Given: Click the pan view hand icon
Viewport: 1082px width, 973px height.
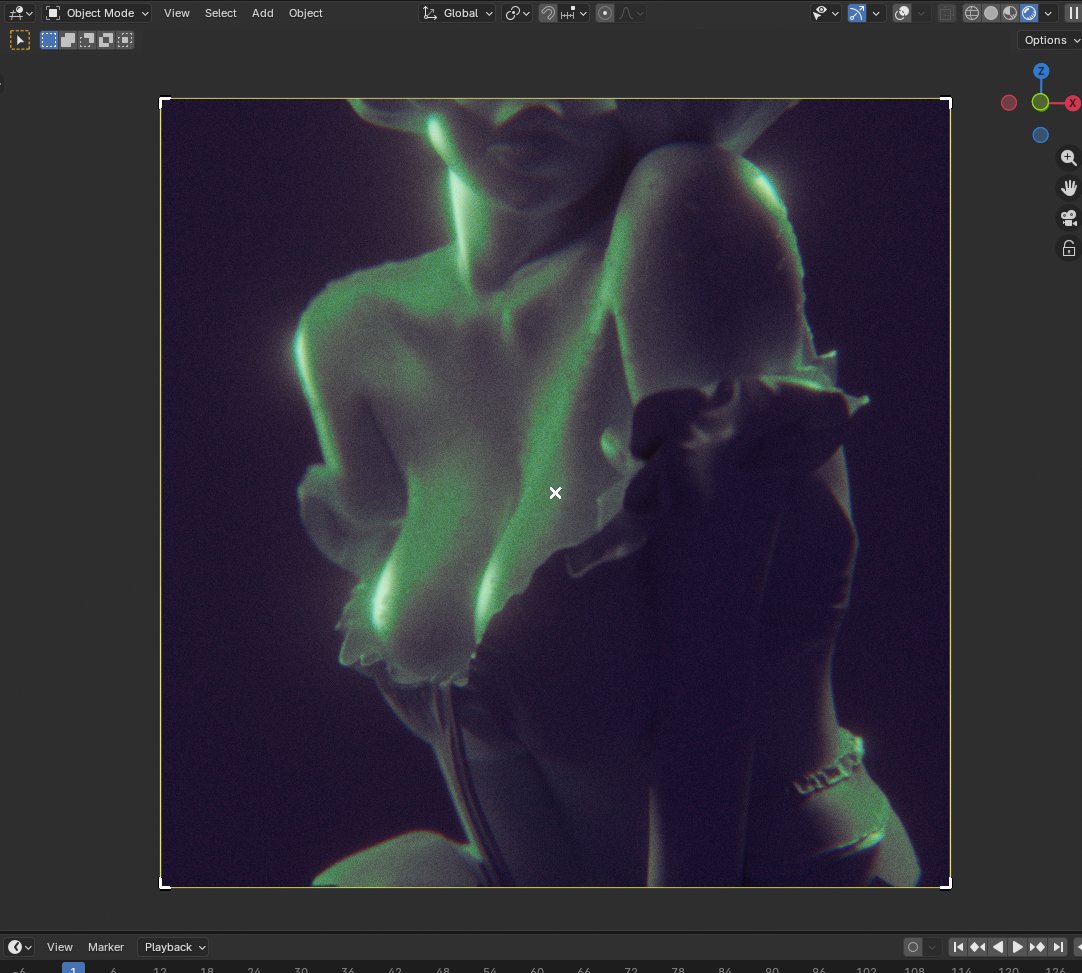Looking at the screenshot, I should [x=1068, y=188].
